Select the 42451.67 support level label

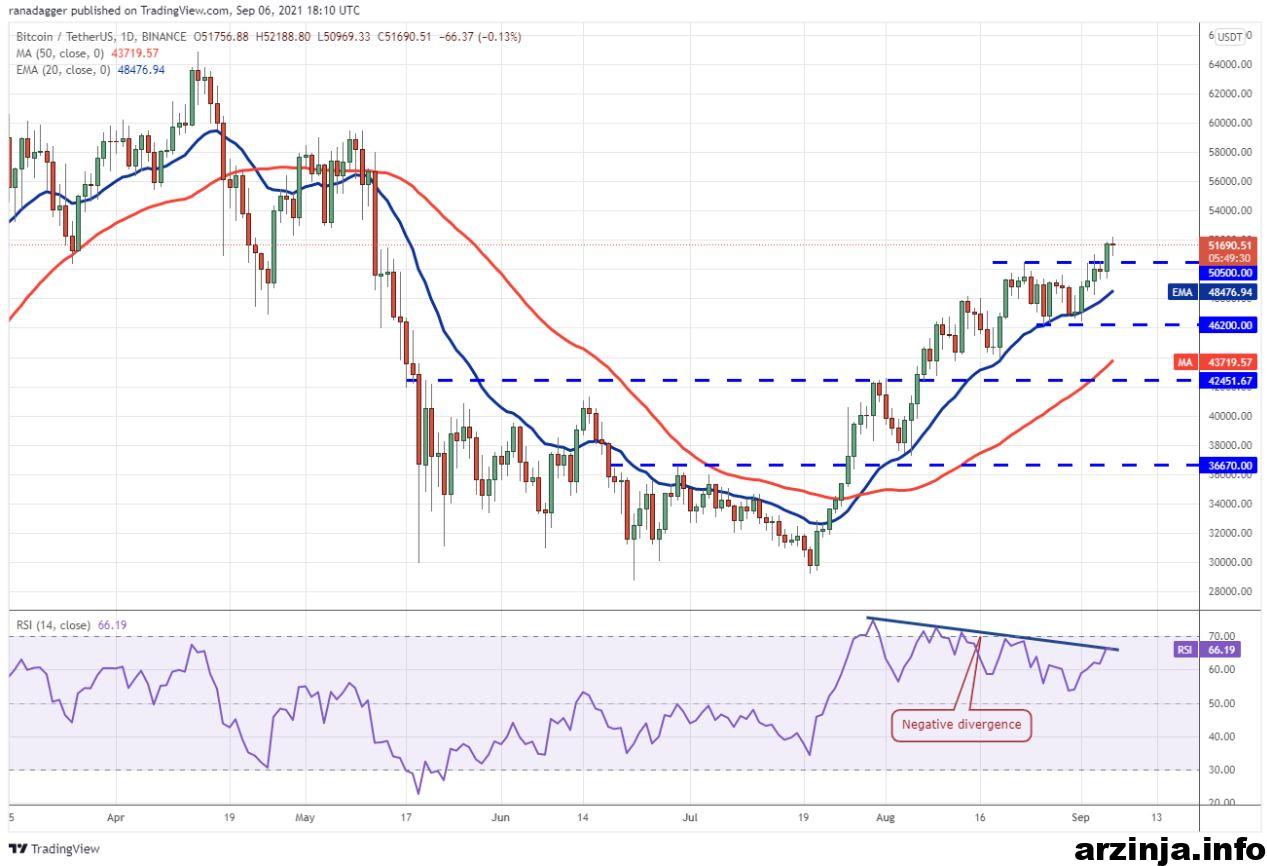pos(1229,381)
